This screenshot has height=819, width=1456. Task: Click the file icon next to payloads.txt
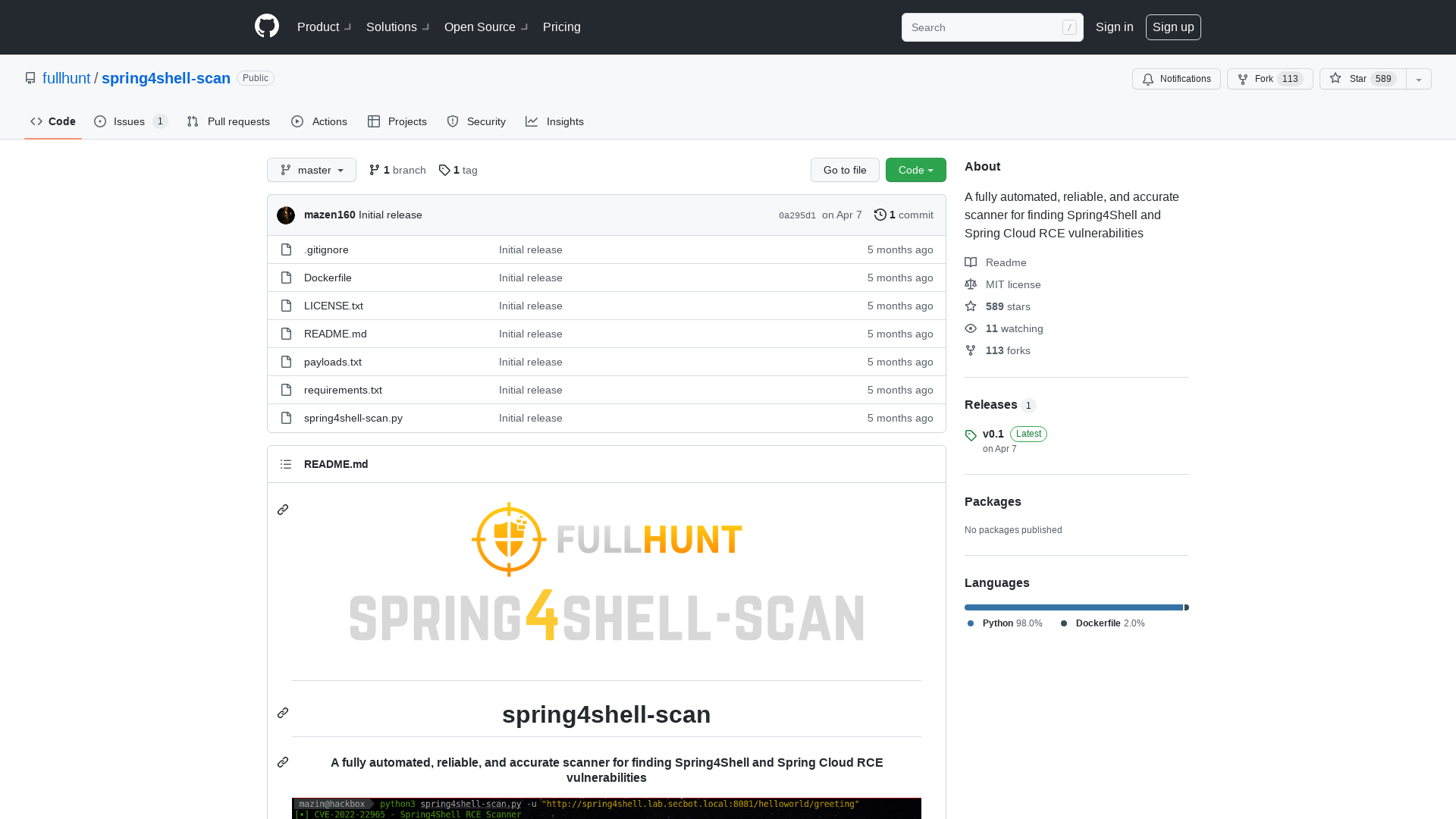point(286,362)
